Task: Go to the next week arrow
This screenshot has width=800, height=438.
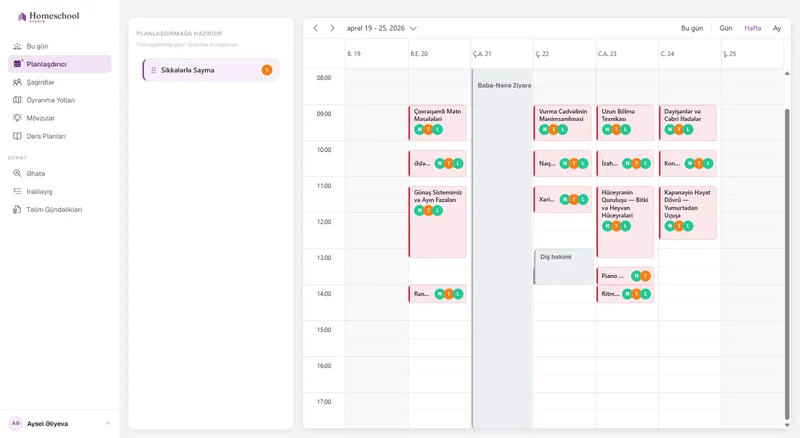Action: click(x=332, y=28)
